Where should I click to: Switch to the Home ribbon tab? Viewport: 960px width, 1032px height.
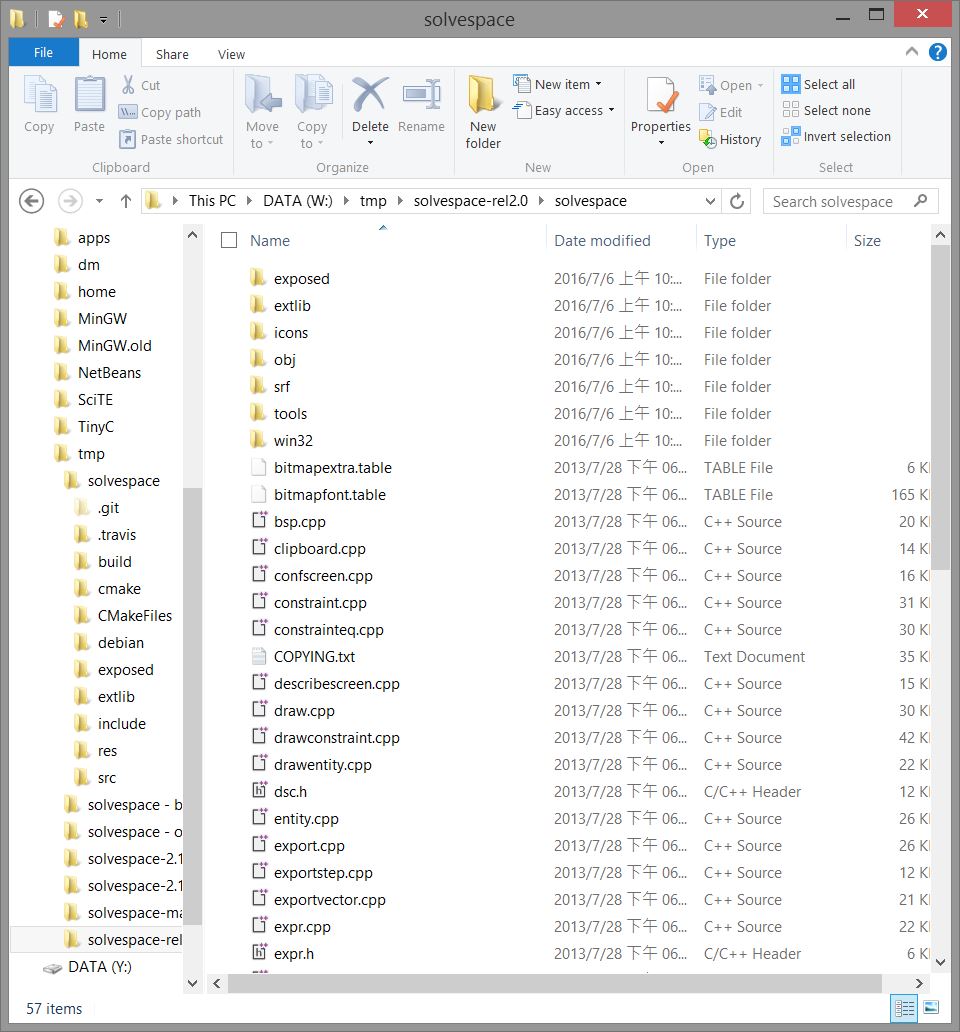pos(109,54)
